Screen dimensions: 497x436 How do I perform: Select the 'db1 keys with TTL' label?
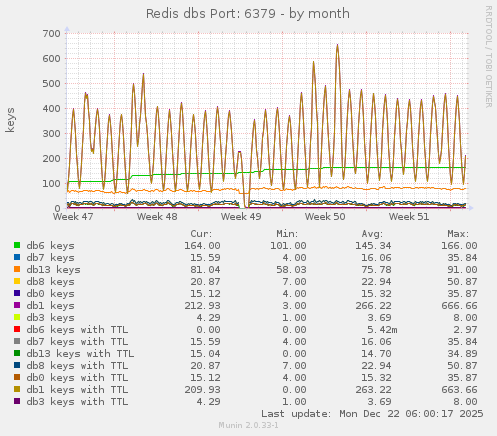click(77, 390)
